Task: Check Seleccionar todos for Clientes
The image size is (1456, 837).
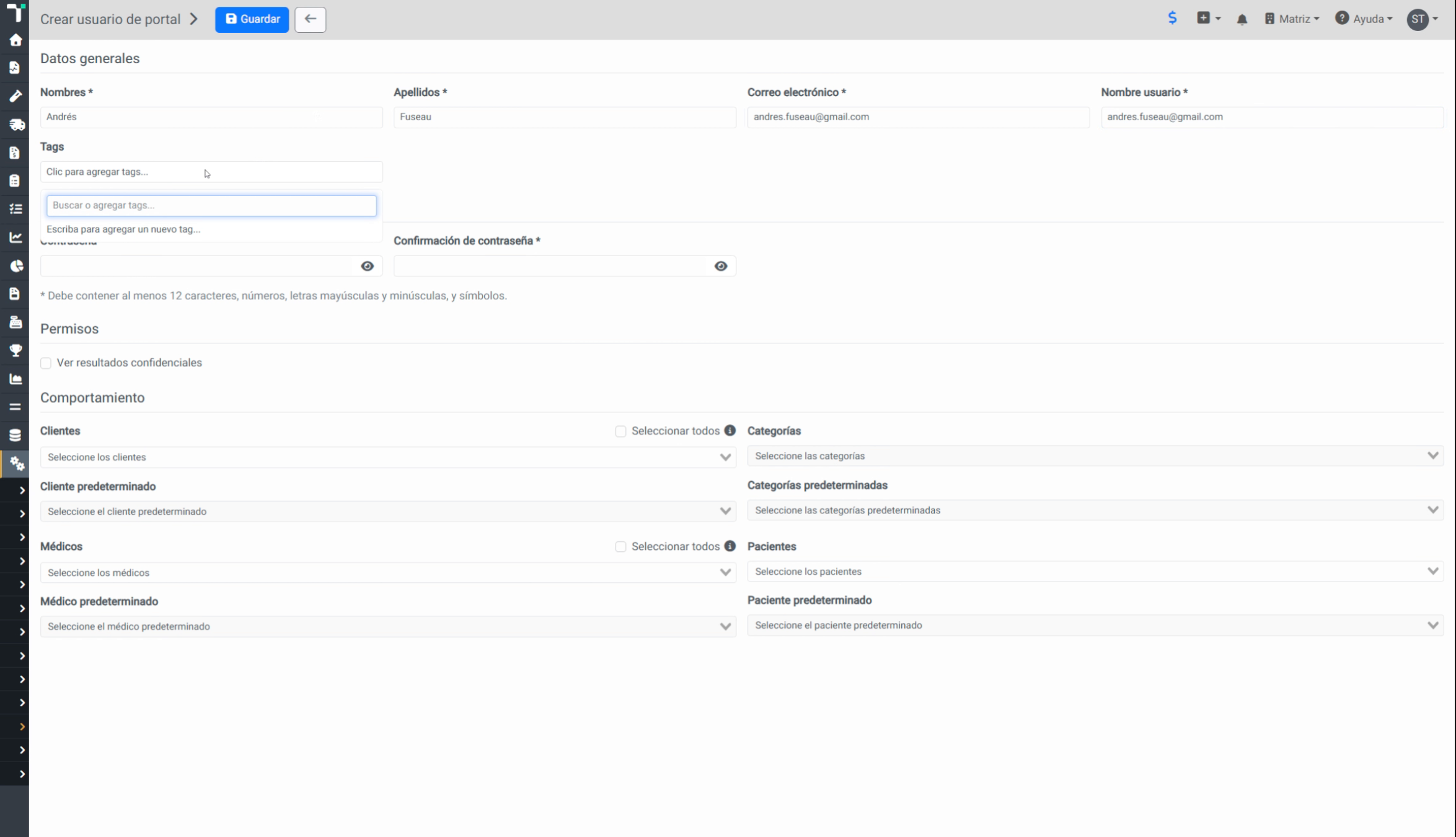Action: pyautogui.click(x=620, y=431)
